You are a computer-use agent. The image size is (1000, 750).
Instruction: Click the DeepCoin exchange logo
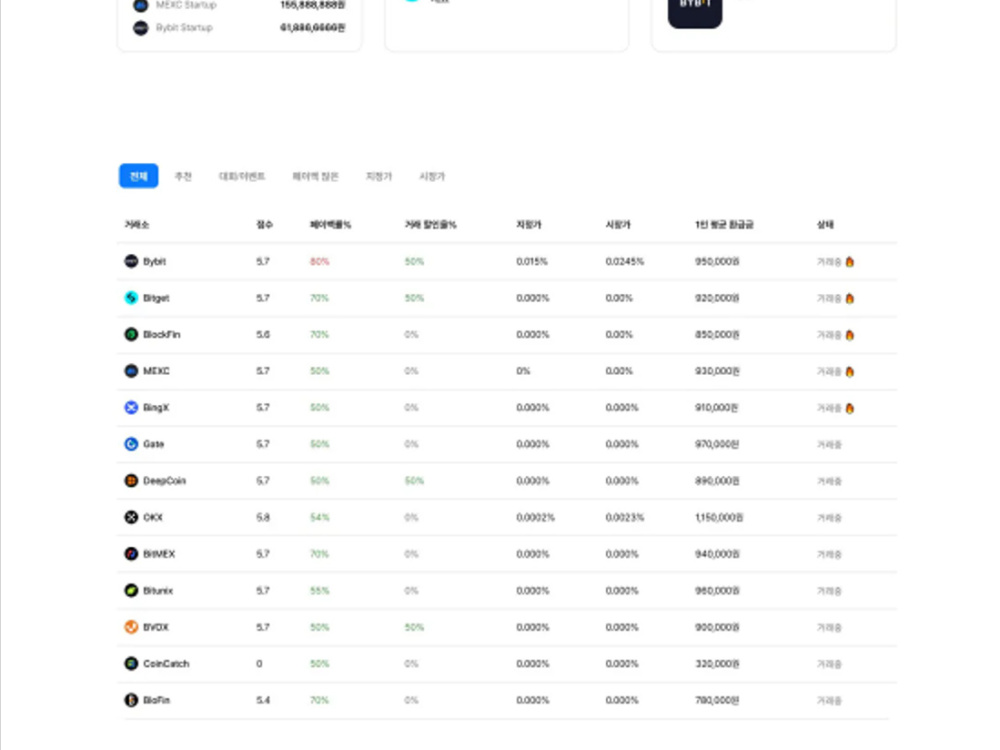[131, 481]
